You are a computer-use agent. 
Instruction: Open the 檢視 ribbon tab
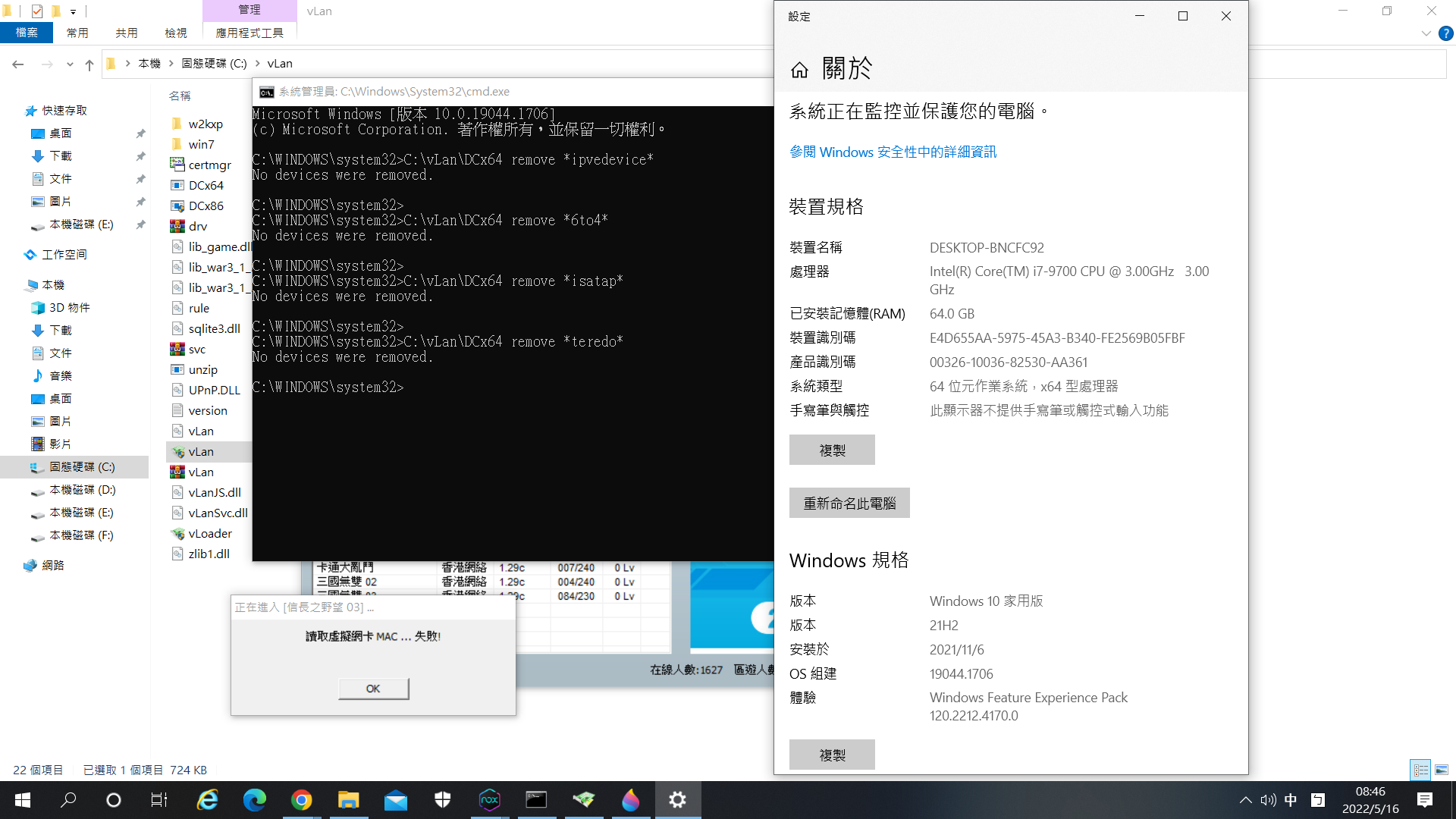pos(176,33)
